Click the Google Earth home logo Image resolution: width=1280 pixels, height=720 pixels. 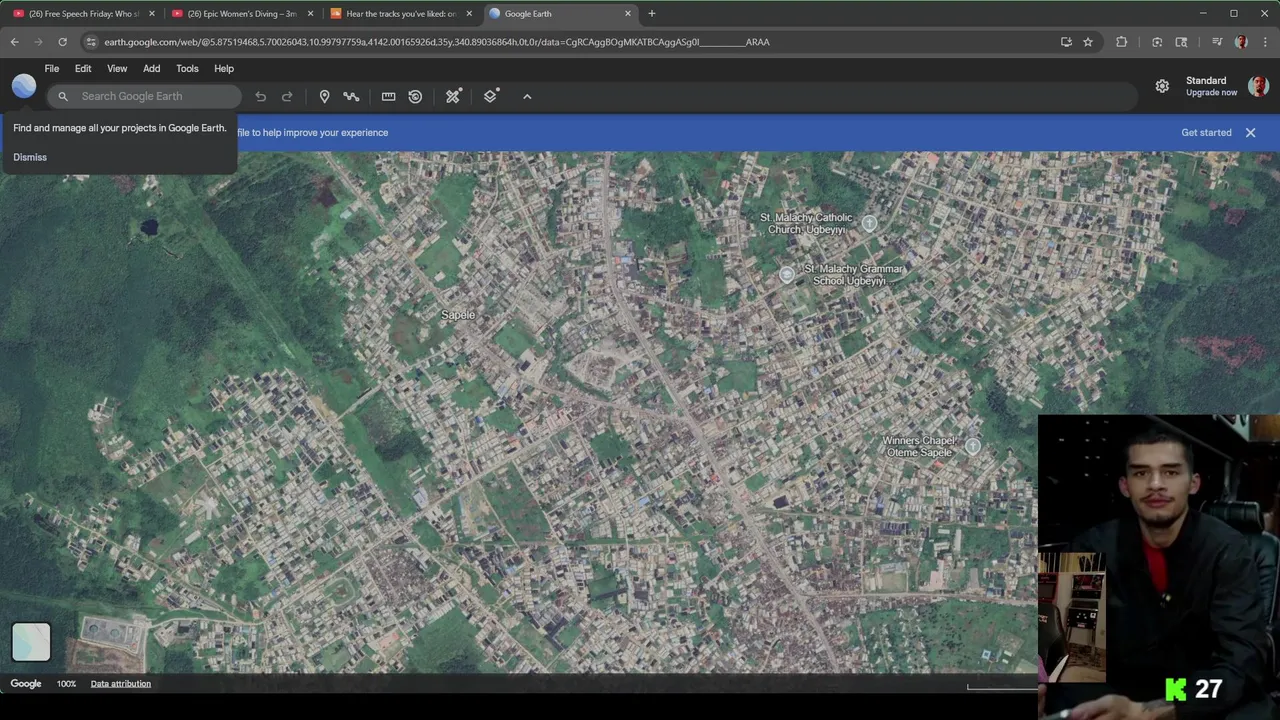(x=24, y=86)
